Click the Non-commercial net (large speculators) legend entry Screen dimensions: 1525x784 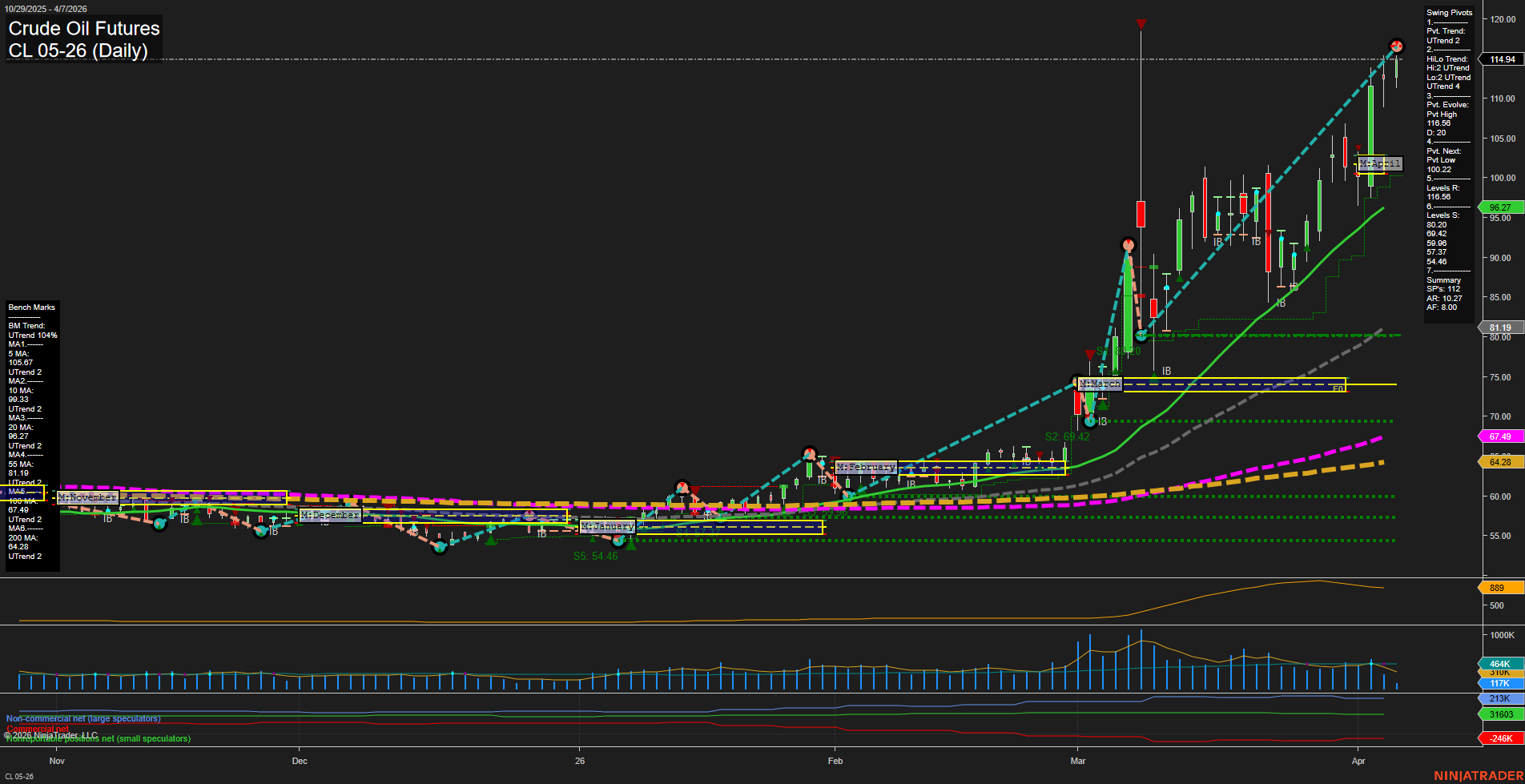pos(82,718)
